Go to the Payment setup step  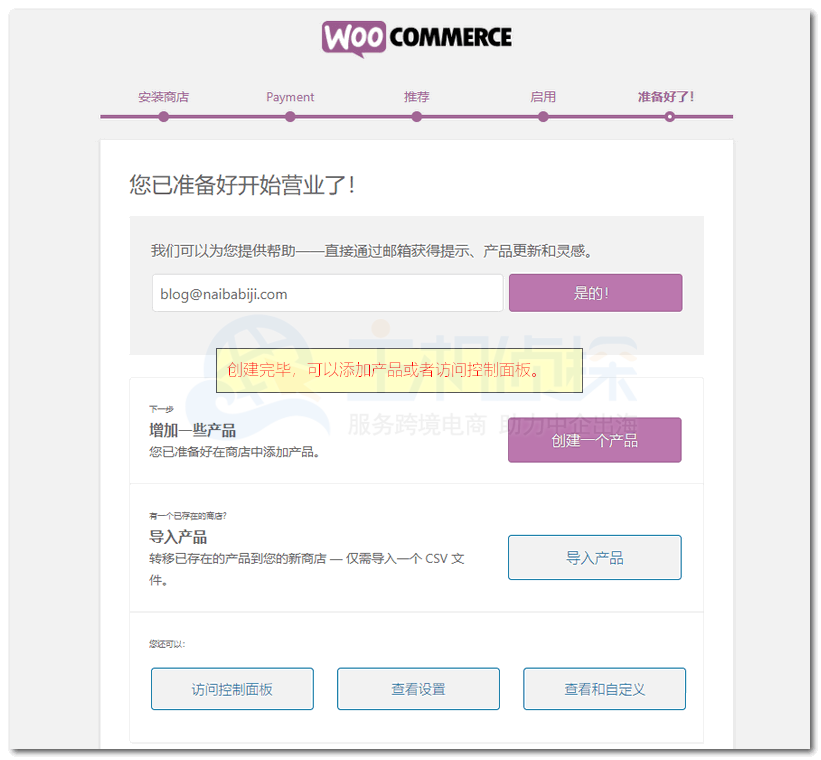[x=290, y=97]
